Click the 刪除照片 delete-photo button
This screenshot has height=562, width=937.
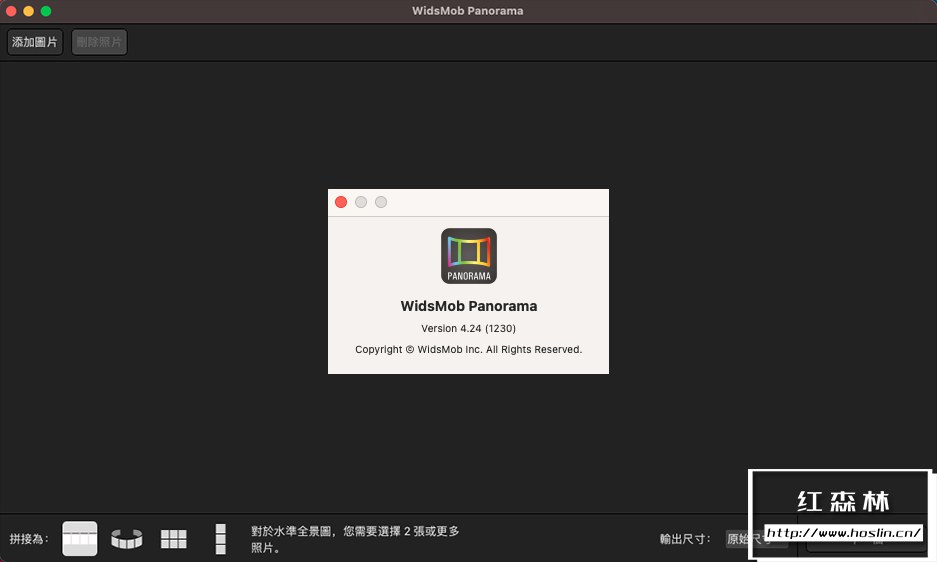tap(99, 42)
